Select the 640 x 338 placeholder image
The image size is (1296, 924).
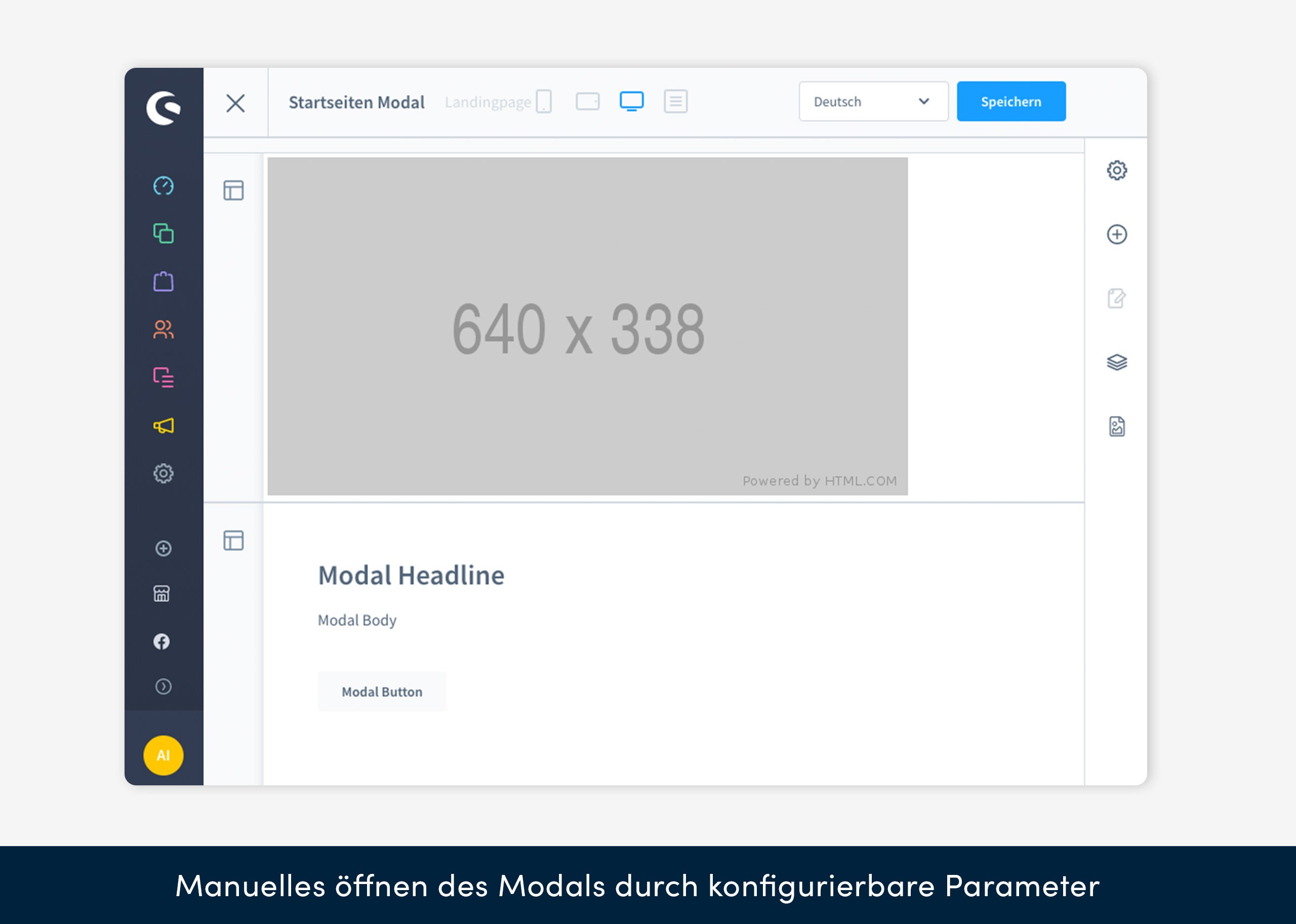[x=587, y=326]
